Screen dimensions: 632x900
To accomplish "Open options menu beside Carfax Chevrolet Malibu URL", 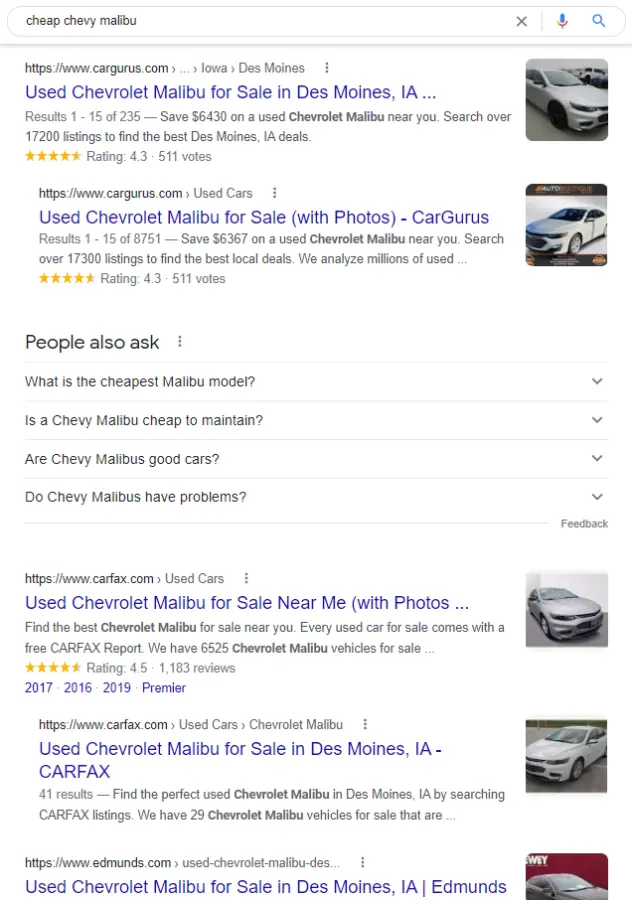I will click(365, 724).
